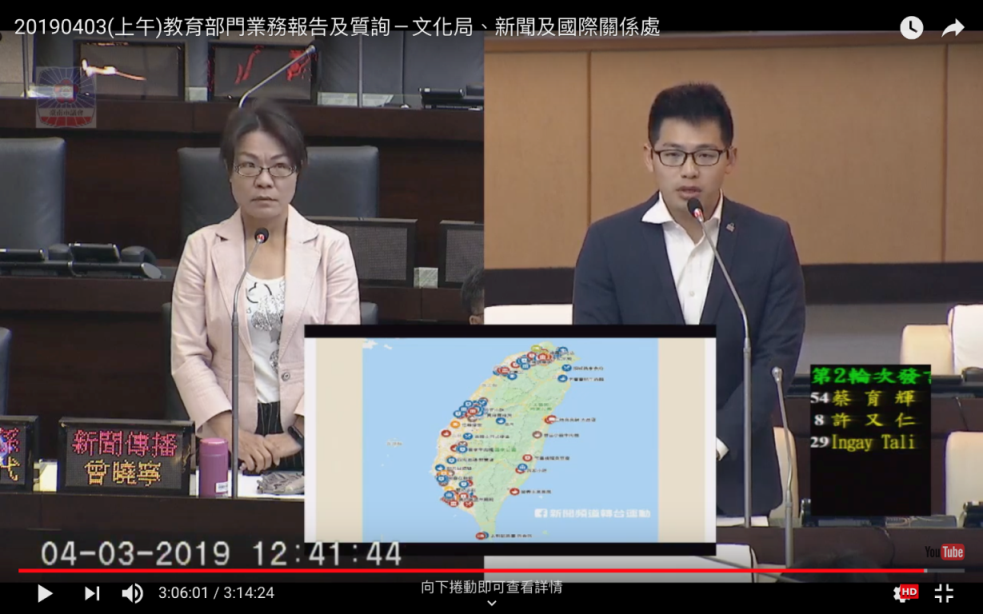983x614 pixels.
Task: Click the Watch Later menu option
Action: (911, 28)
